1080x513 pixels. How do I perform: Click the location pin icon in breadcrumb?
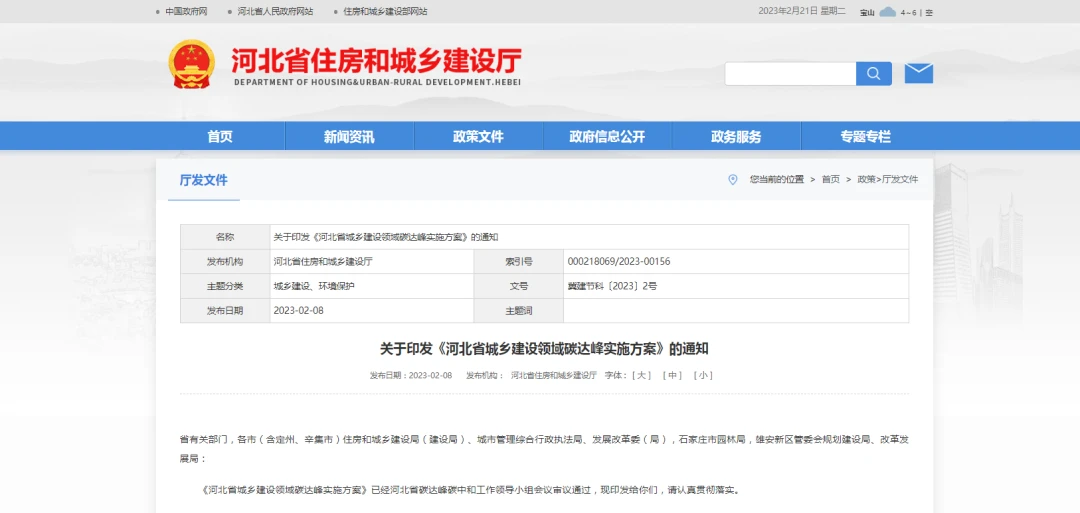pos(732,180)
